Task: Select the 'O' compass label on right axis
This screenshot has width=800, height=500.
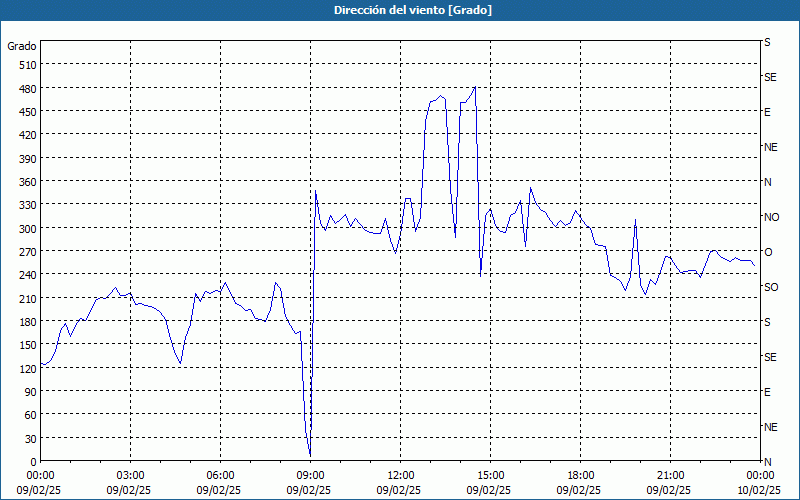Action: (x=768, y=252)
